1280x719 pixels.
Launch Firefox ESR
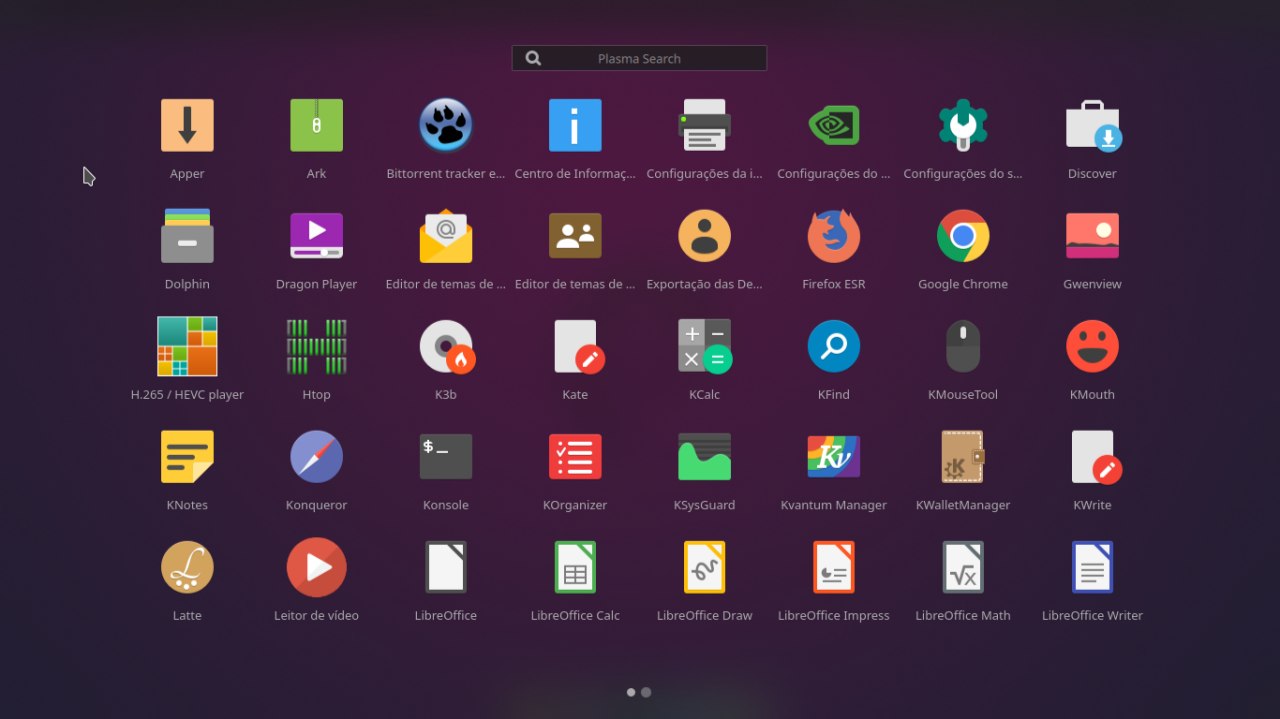[x=833, y=236]
